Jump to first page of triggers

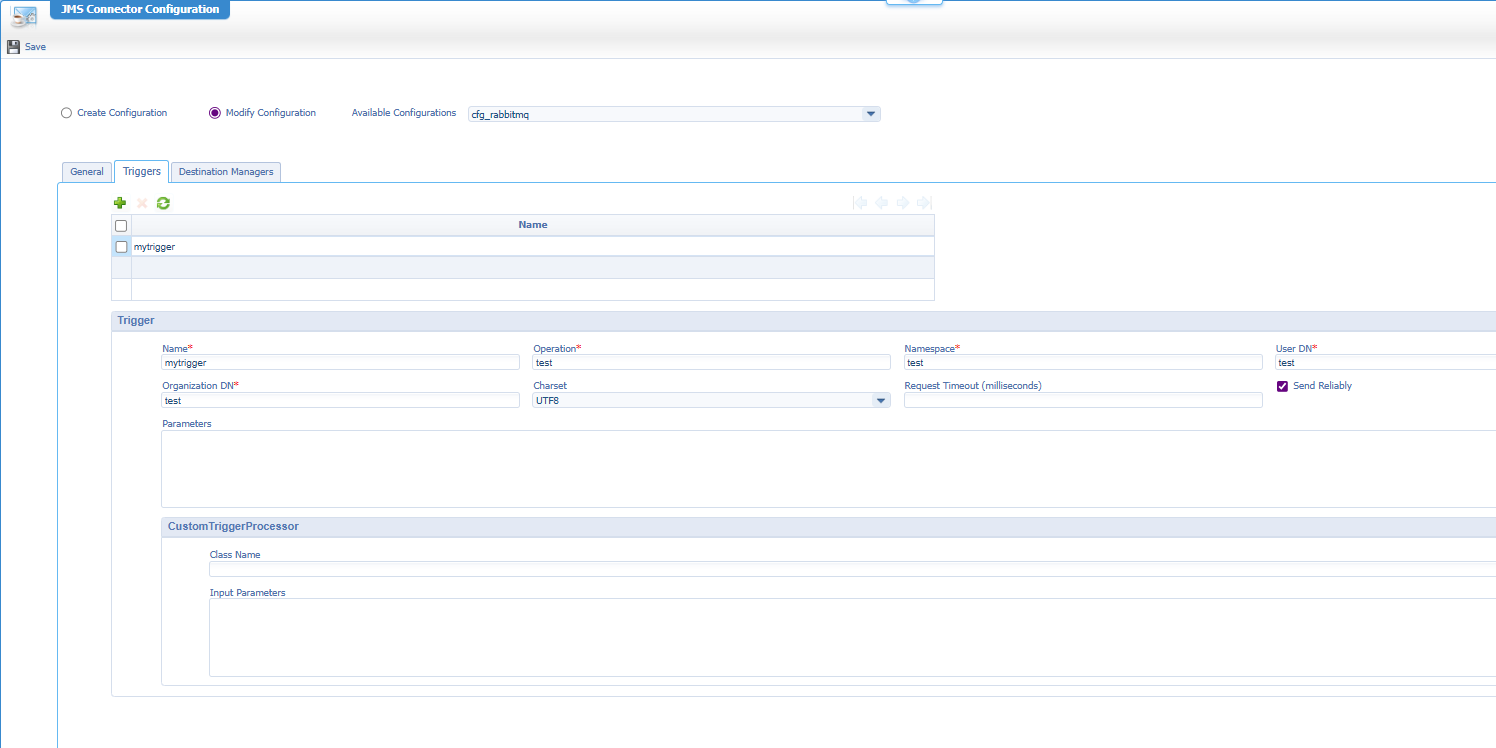pyautogui.click(x=860, y=203)
